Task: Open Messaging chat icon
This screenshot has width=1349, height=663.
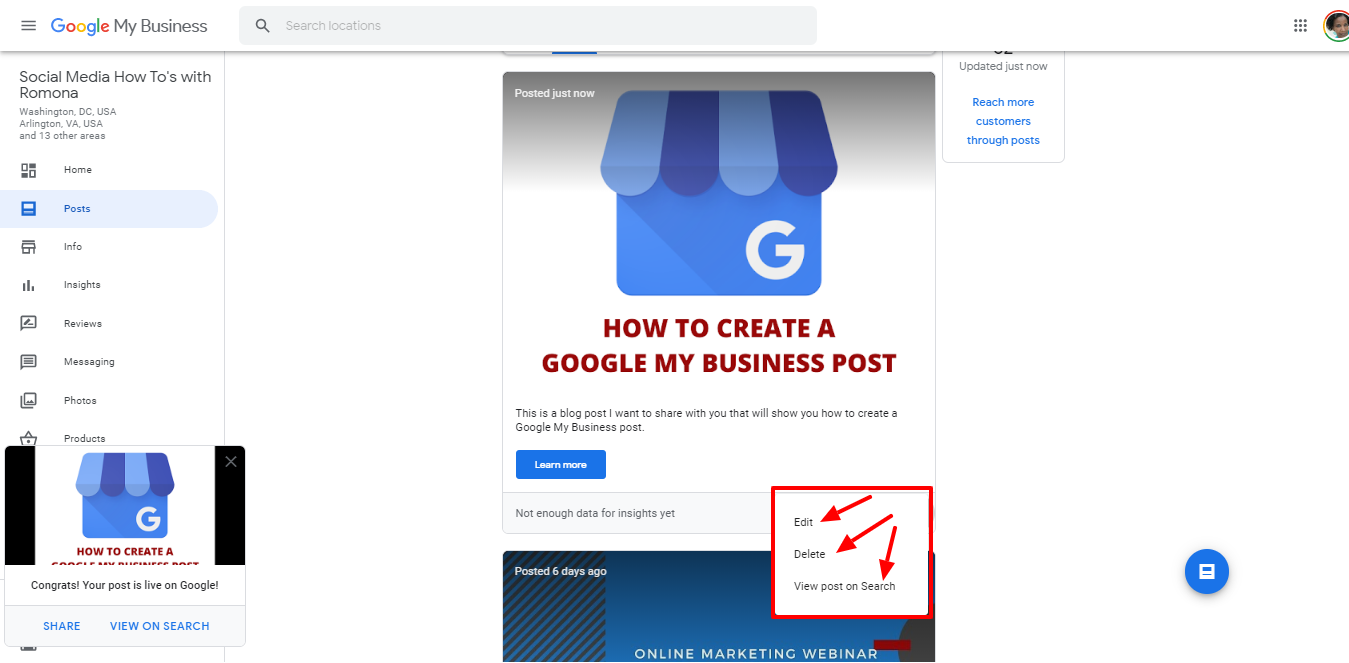Action: coord(29,362)
